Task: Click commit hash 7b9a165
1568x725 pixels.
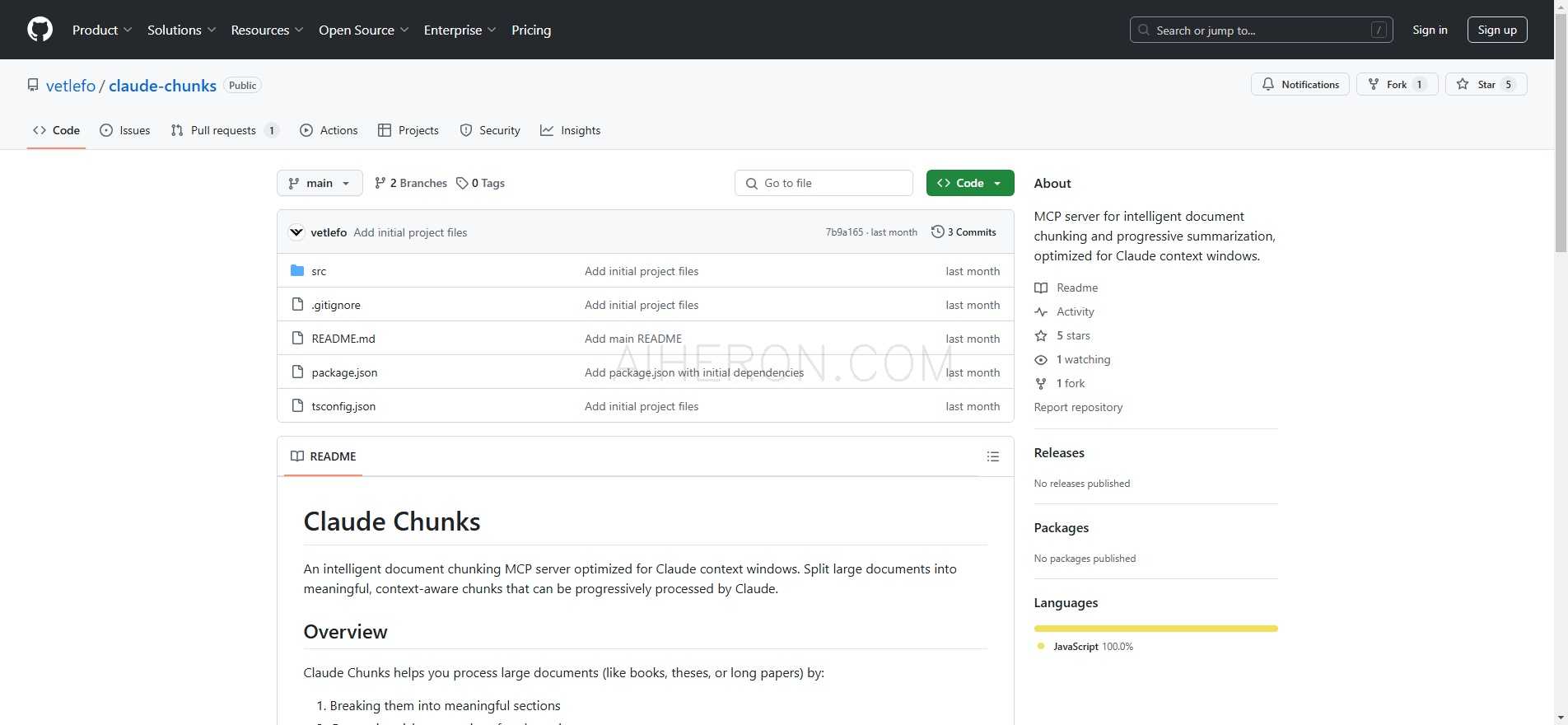Action: click(844, 232)
